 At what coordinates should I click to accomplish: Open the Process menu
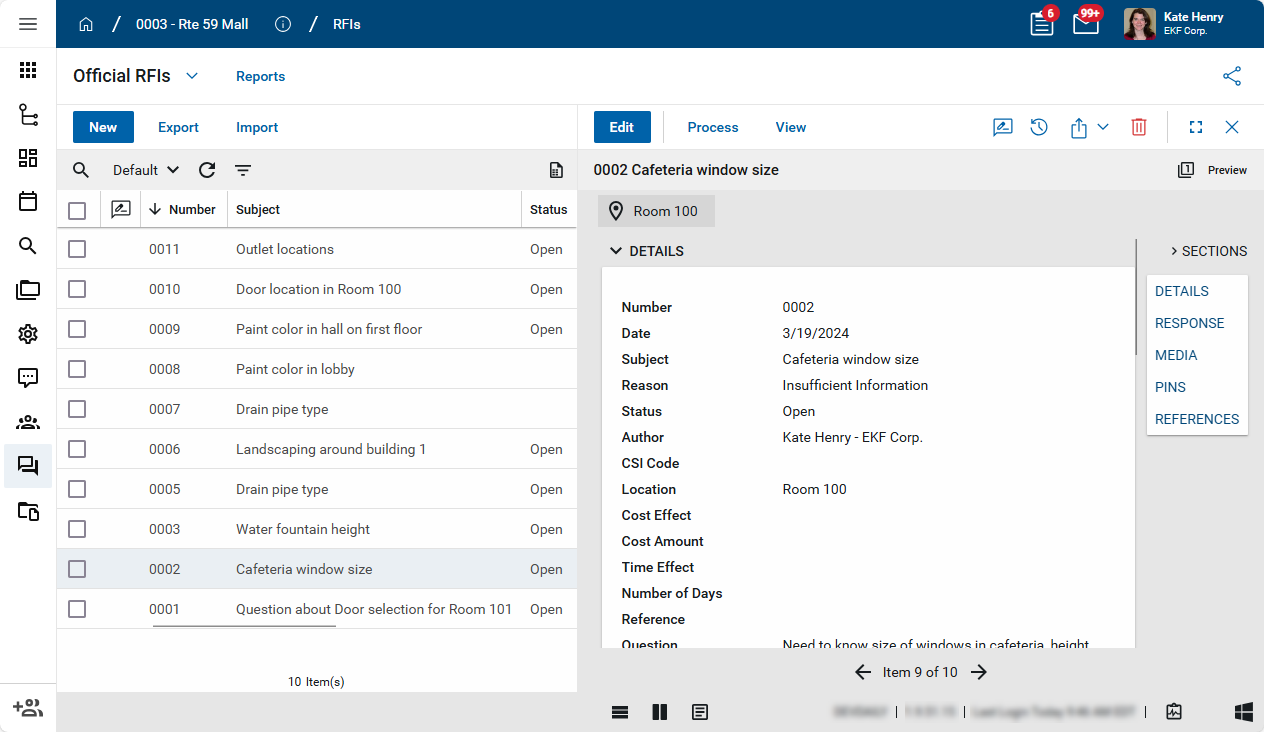pyautogui.click(x=713, y=127)
